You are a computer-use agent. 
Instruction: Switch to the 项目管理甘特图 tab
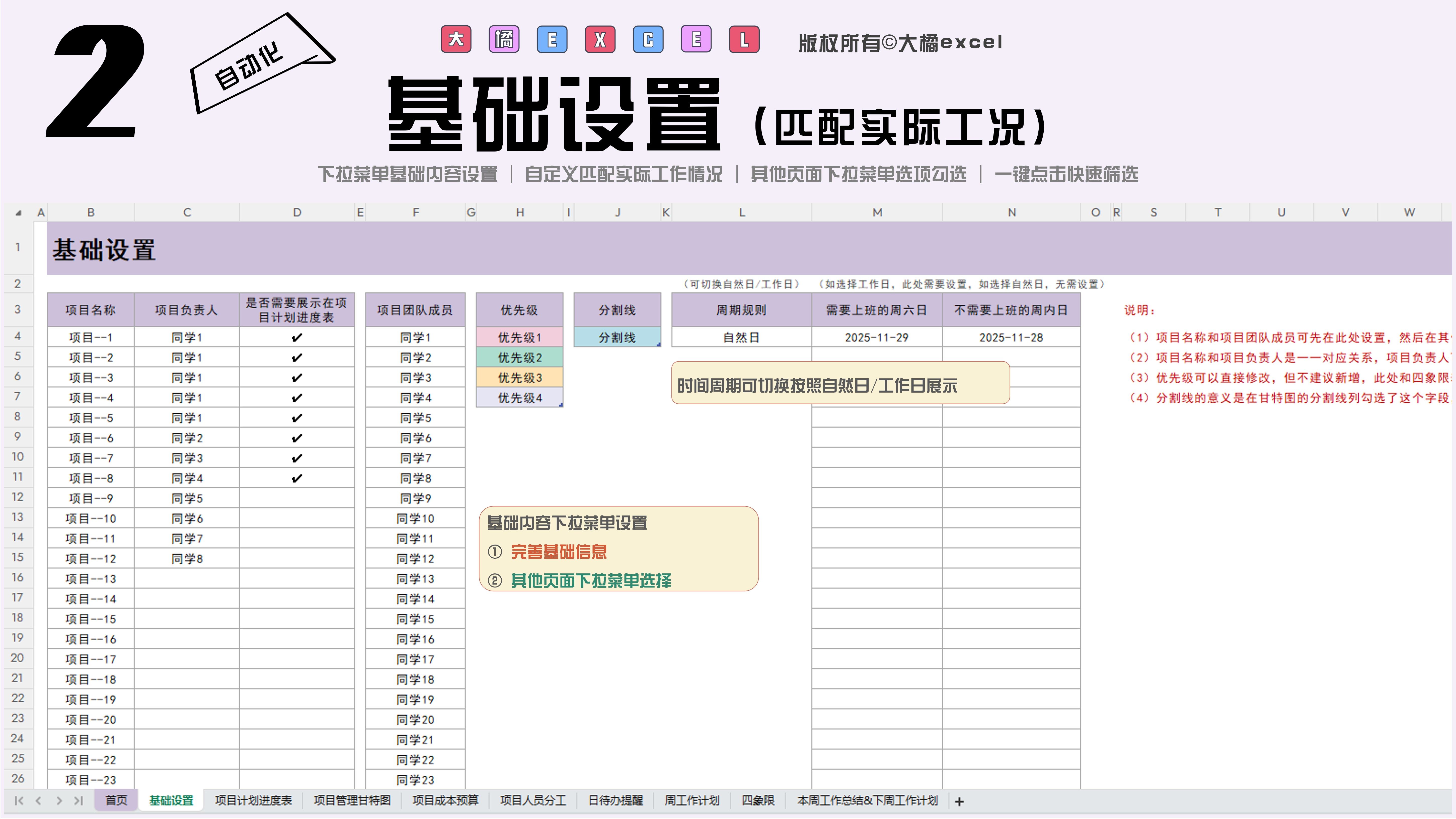pyautogui.click(x=352, y=801)
